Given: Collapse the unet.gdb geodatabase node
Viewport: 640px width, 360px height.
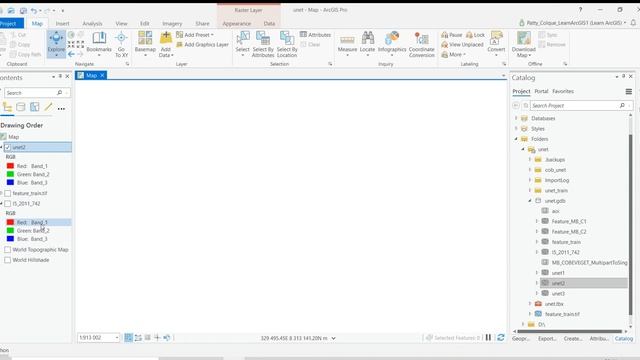Looking at the screenshot, I should pyautogui.click(x=530, y=201).
